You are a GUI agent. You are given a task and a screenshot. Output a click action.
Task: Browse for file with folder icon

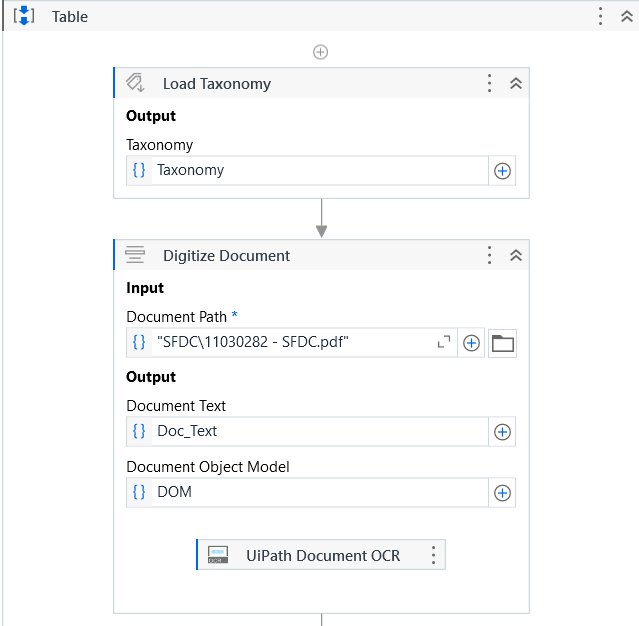[502, 343]
